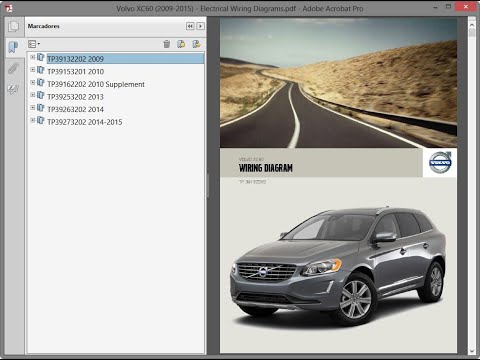The height and width of the screenshot is (360, 480).
Task: Click the Marcadores panel title
Action: coord(44,26)
